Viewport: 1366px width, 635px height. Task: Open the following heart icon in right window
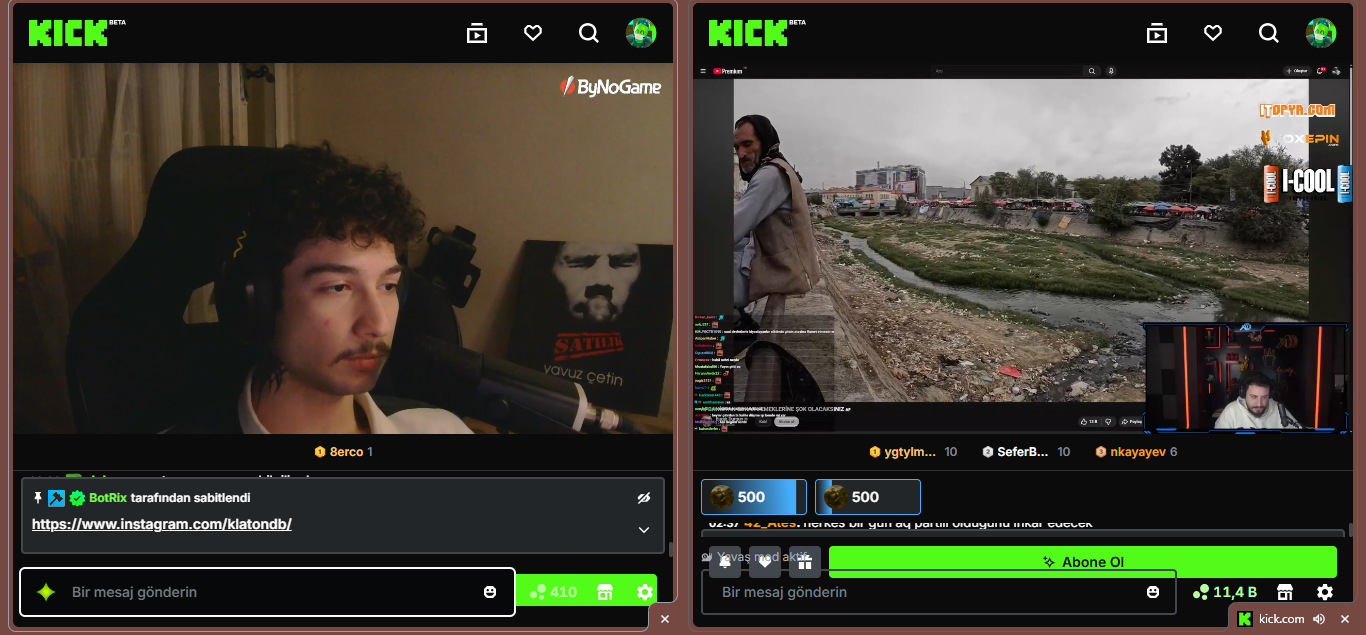coord(1213,33)
